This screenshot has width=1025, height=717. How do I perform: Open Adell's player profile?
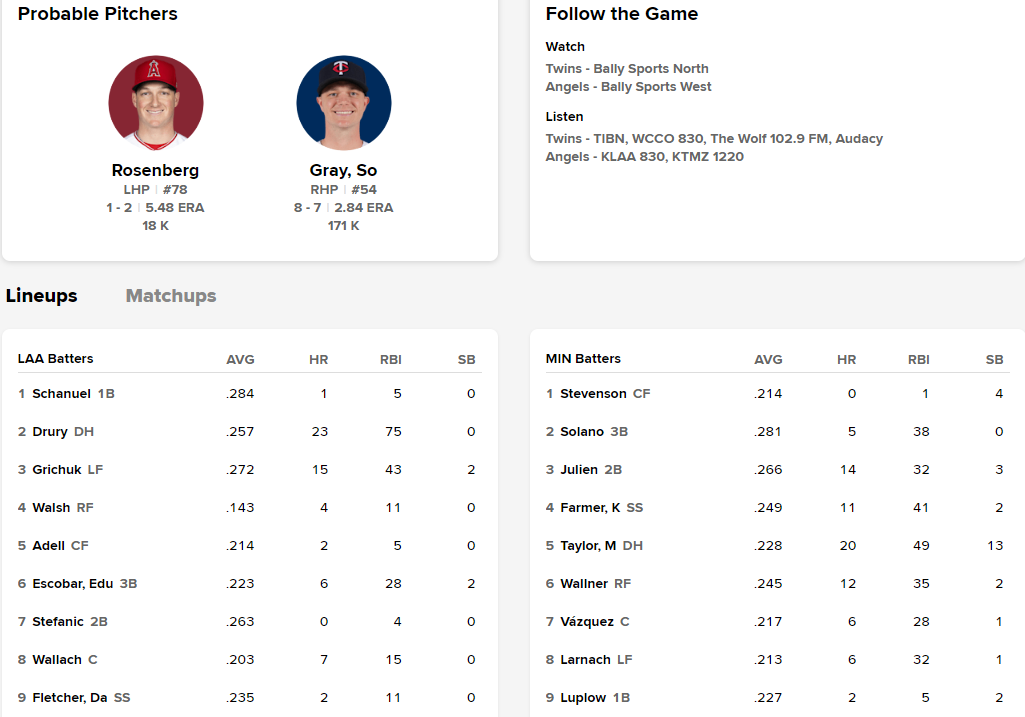pos(48,546)
